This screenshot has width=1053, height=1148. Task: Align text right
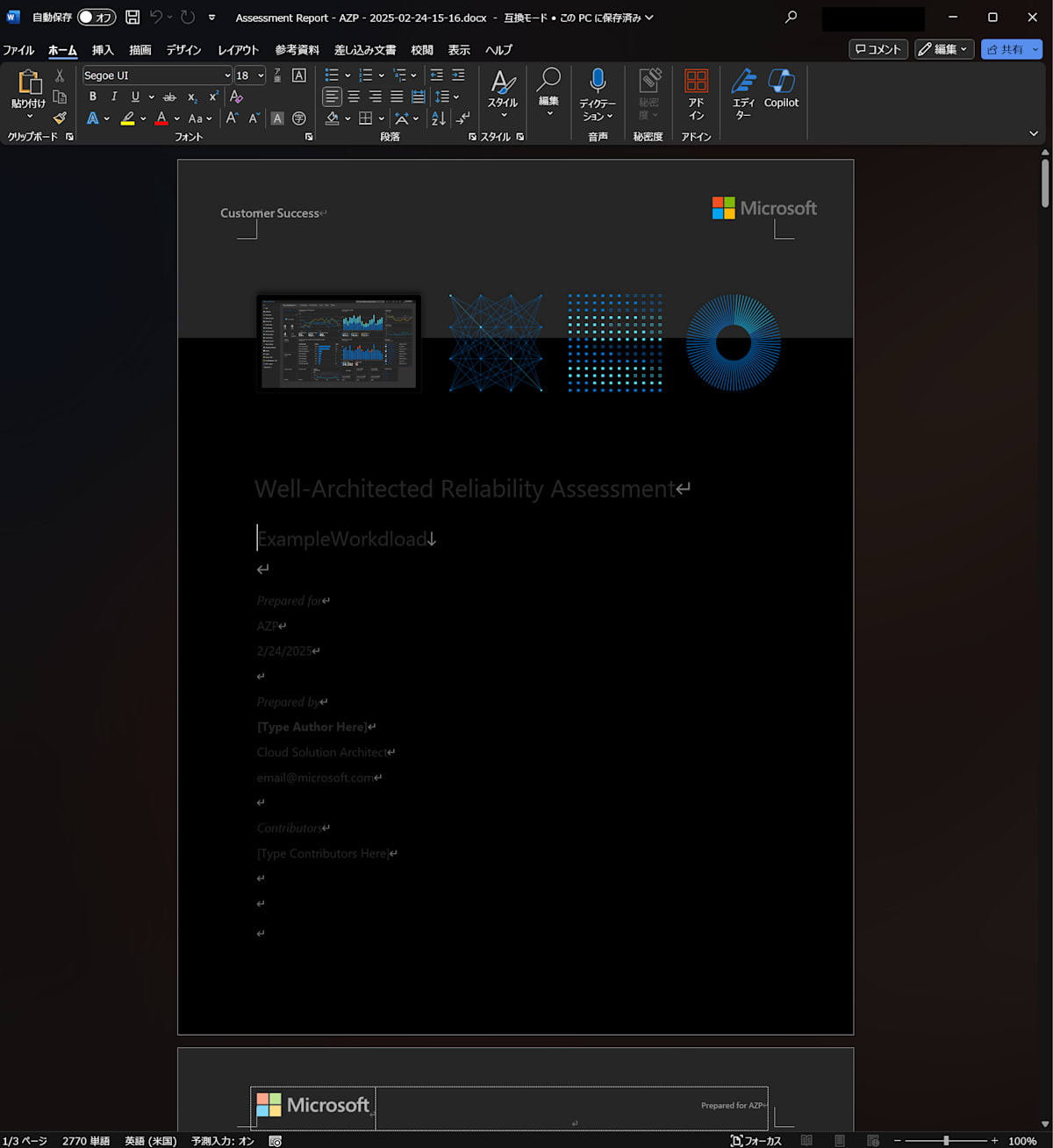click(376, 97)
